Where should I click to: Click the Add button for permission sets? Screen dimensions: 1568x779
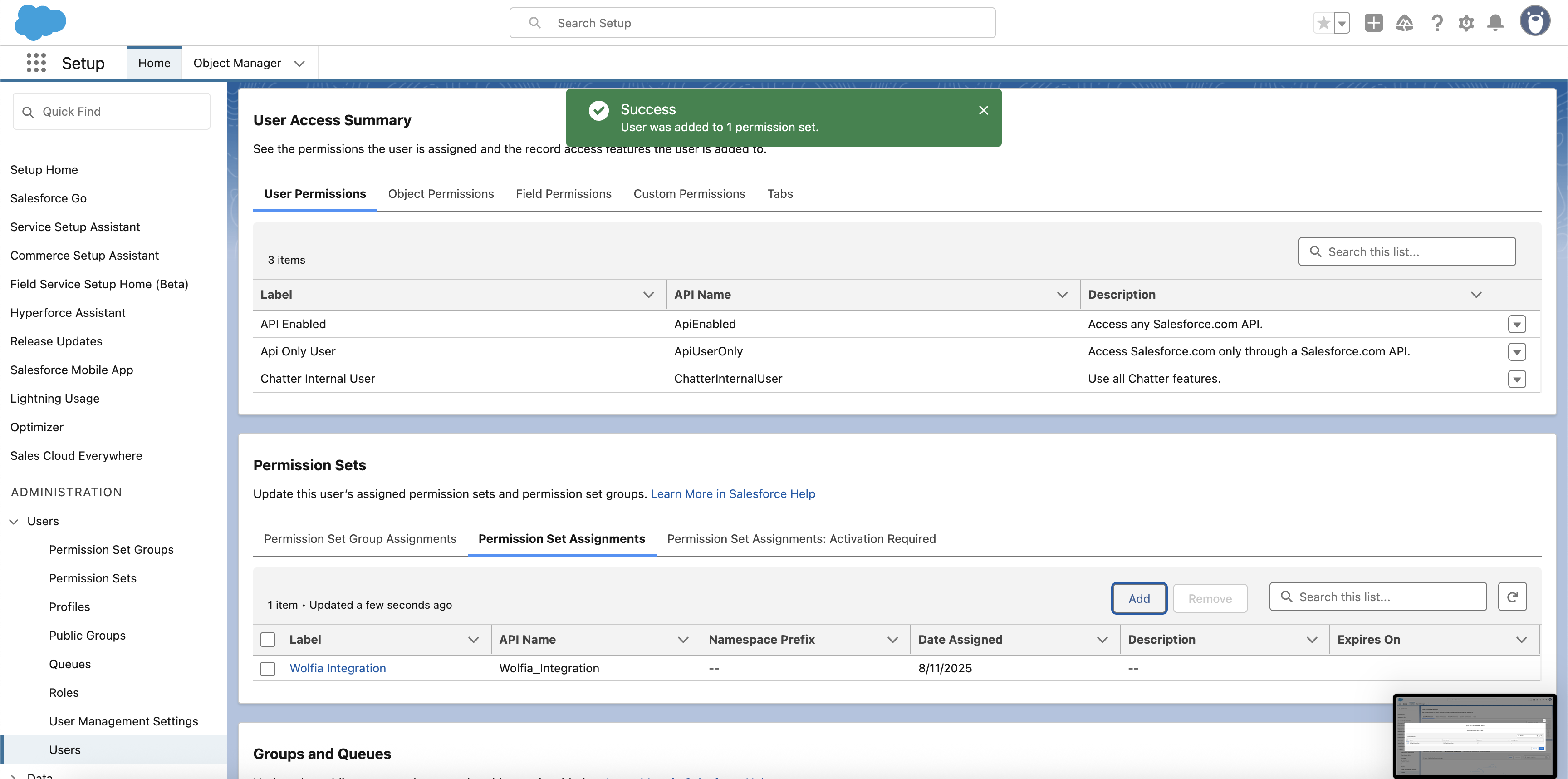1139,598
